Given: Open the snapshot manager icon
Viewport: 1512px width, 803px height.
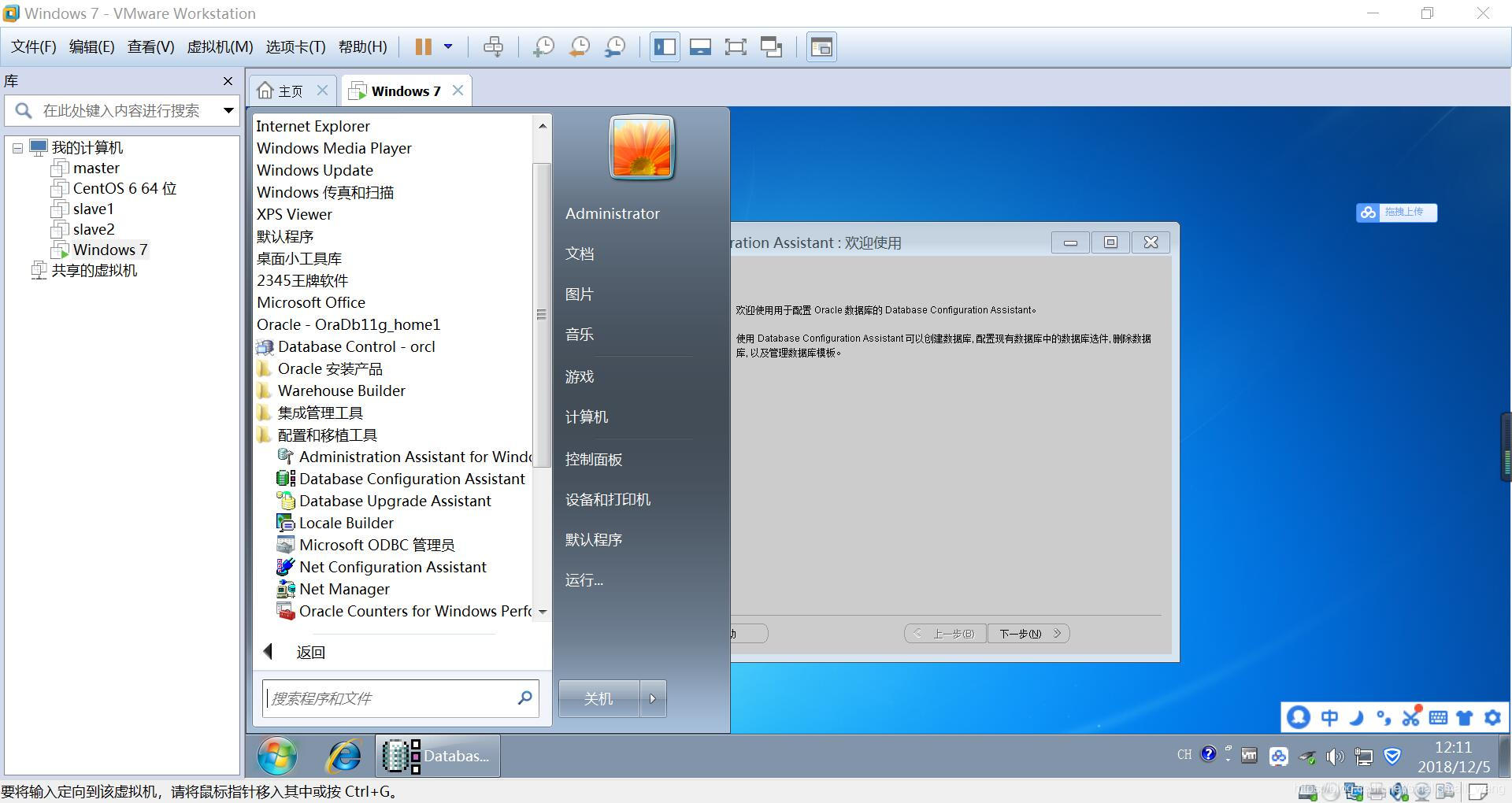Looking at the screenshot, I should 615,47.
